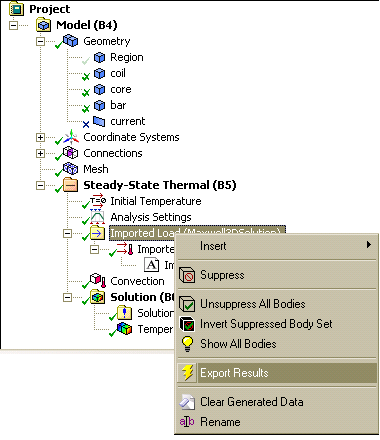Screen dimensions: 380x440
Task: Collapse the imported heat child node
Action: 95,249
